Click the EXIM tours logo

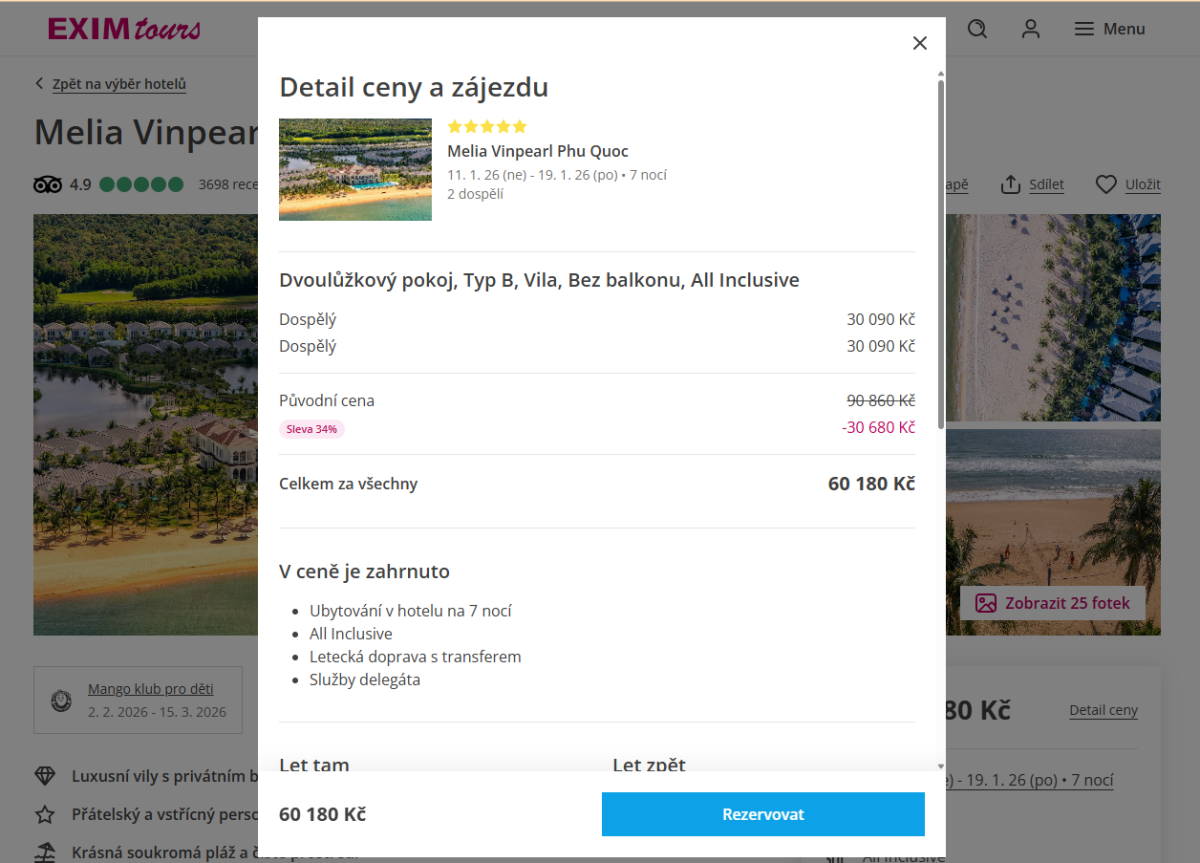(x=124, y=29)
